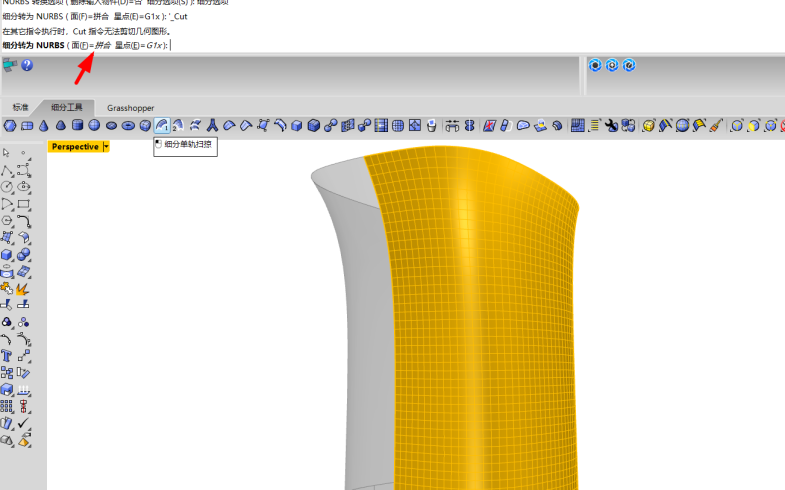The width and height of the screenshot is (785, 490).
Task: Pick the circle drawing tool in sidebar
Action: pos(7,186)
